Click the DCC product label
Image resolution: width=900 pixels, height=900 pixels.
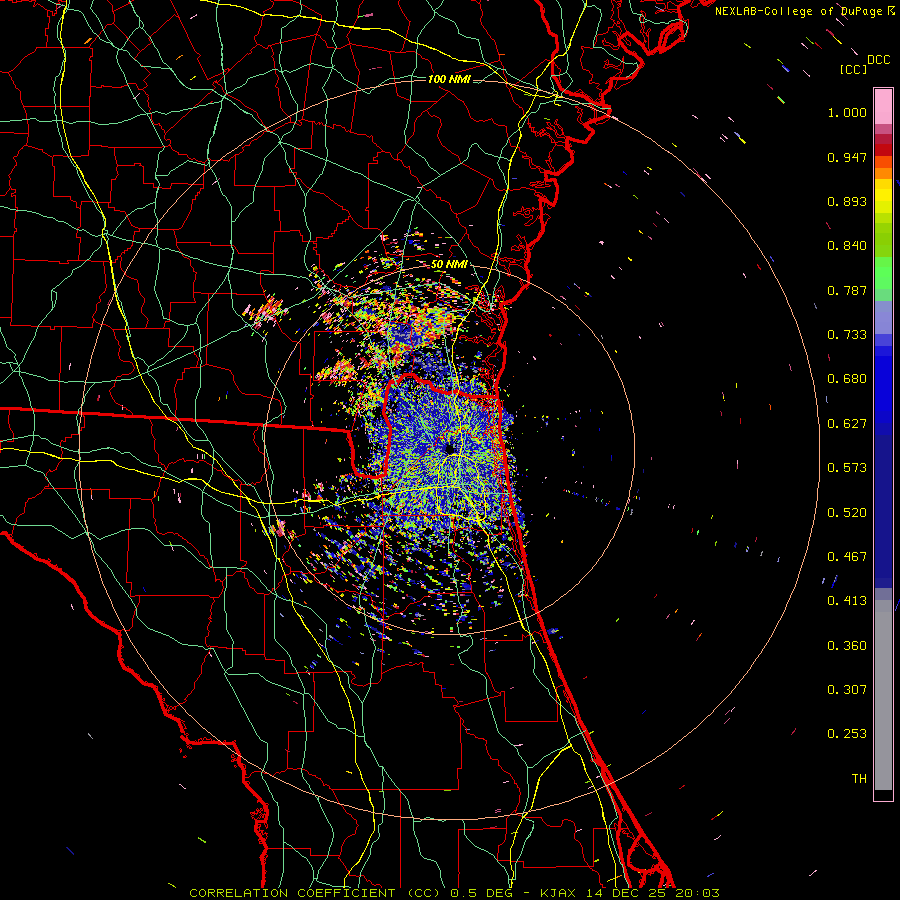coord(878,60)
